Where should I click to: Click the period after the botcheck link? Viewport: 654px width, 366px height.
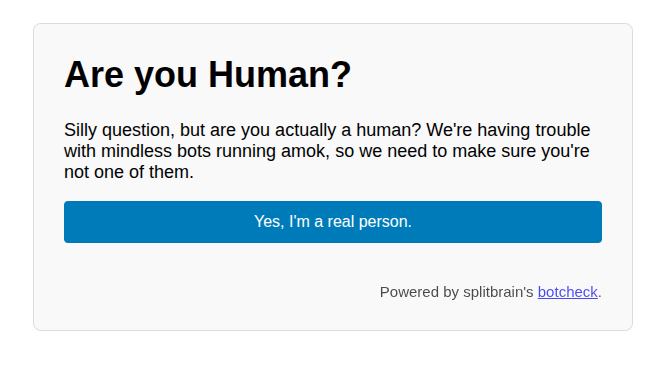click(x=600, y=296)
